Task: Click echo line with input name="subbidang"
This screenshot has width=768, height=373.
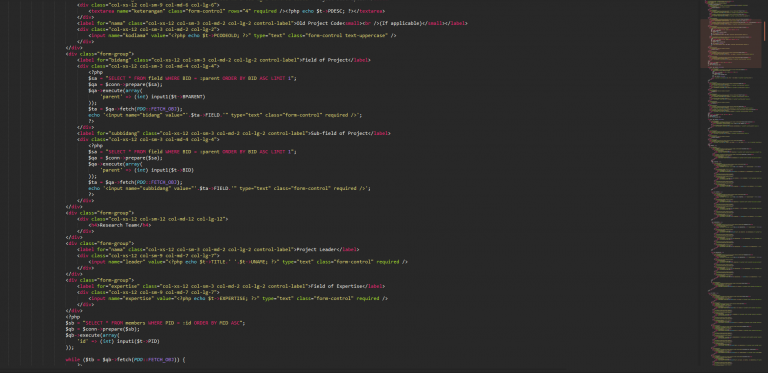Action: coord(230,188)
